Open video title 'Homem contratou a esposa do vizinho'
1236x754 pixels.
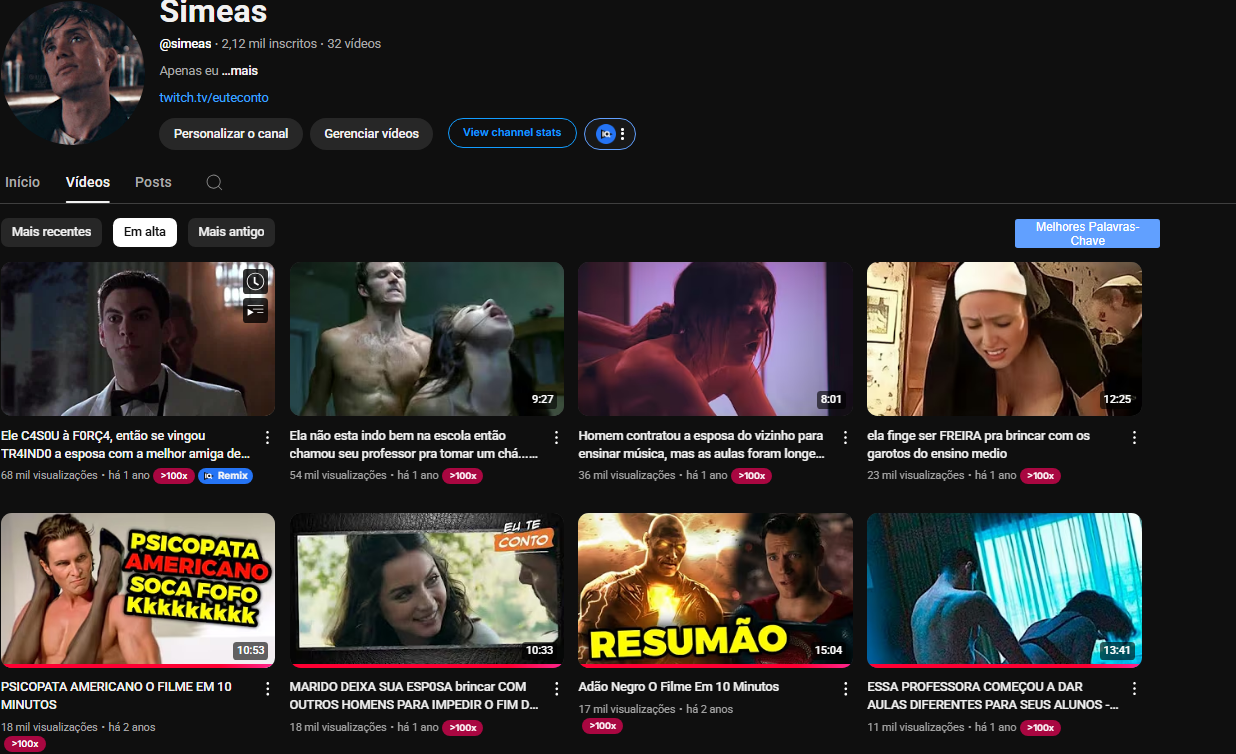701,445
